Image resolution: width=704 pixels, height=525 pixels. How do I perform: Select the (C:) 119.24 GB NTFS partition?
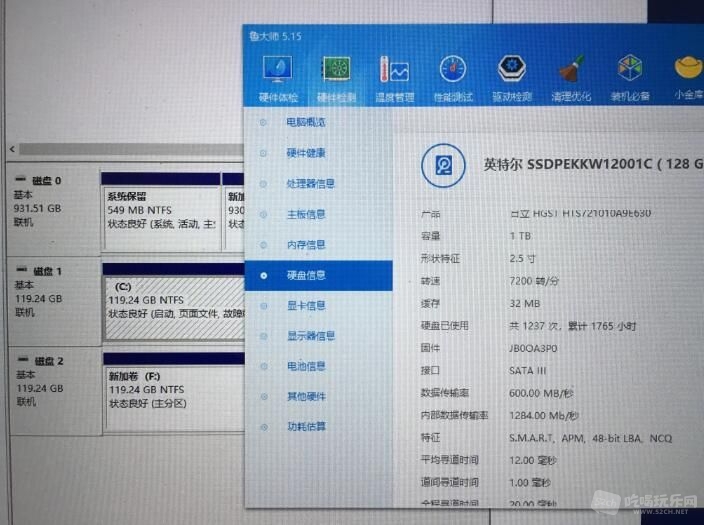174,301
